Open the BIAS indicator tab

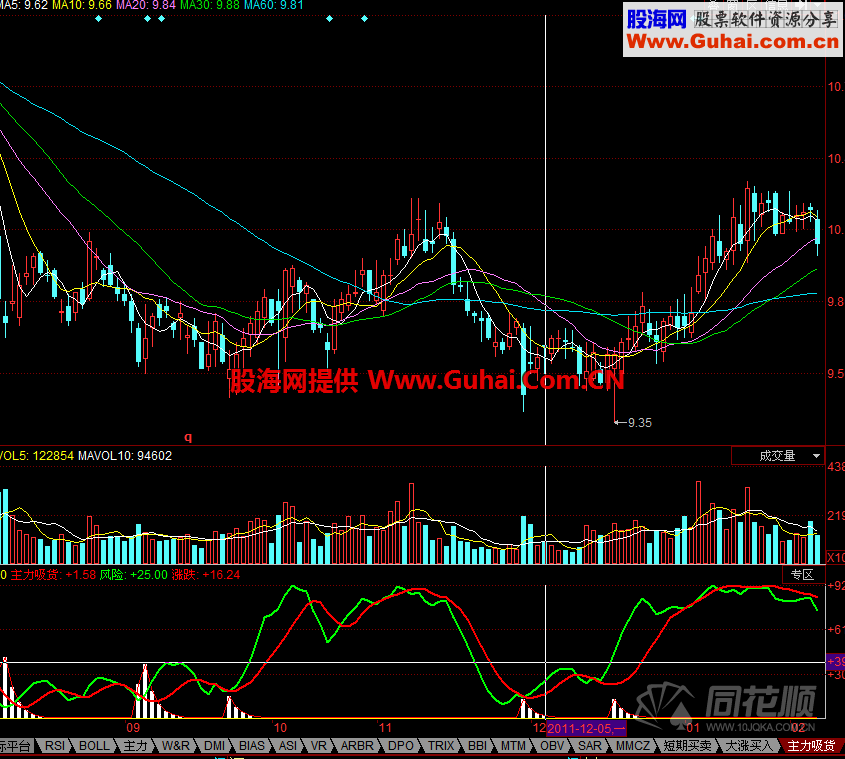[252, 746]
